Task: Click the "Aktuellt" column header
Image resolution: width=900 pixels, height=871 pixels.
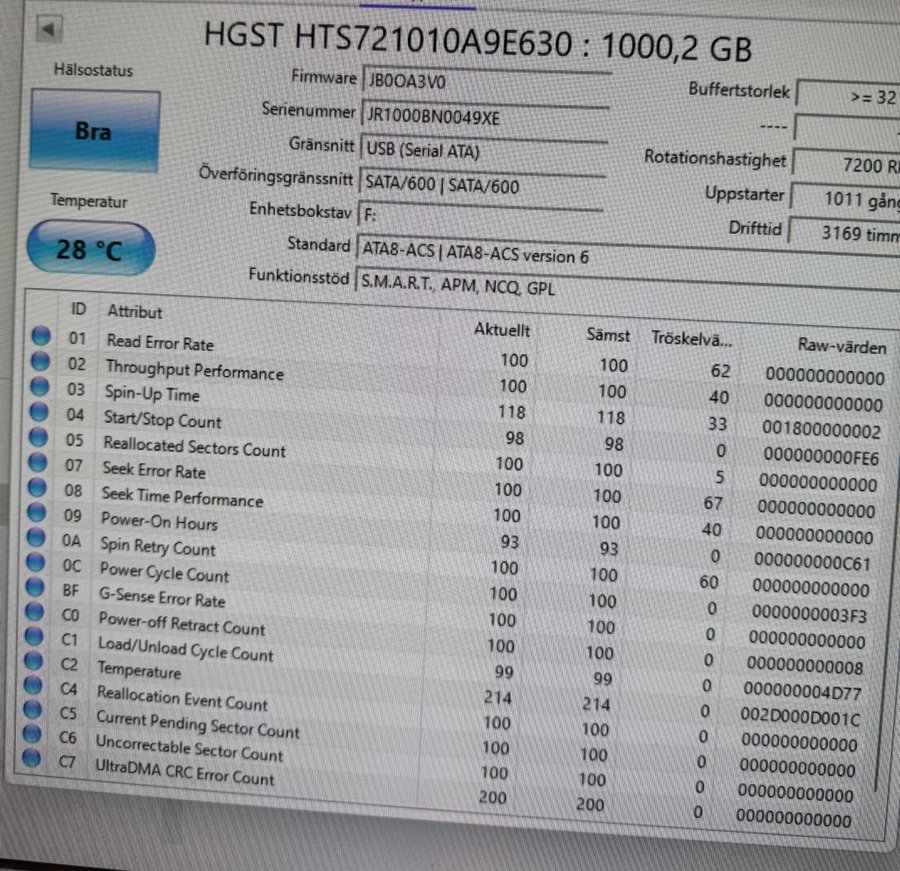Action: tap(502, 330)
